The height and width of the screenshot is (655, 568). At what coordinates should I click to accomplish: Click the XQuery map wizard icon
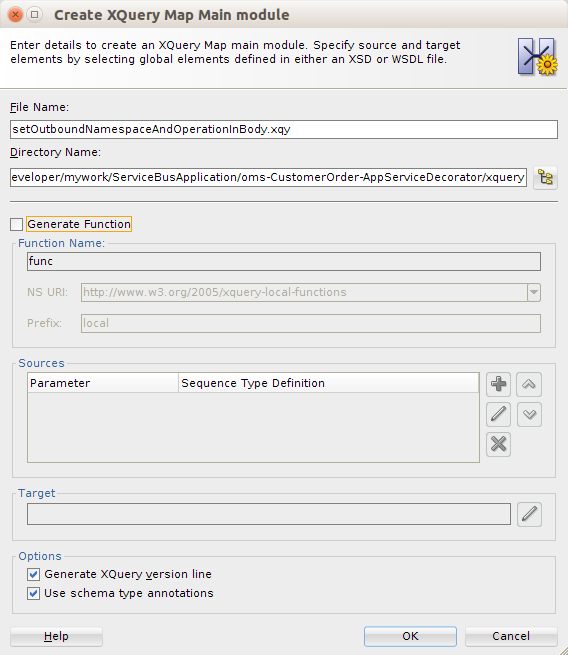click(x=538, y=56)
